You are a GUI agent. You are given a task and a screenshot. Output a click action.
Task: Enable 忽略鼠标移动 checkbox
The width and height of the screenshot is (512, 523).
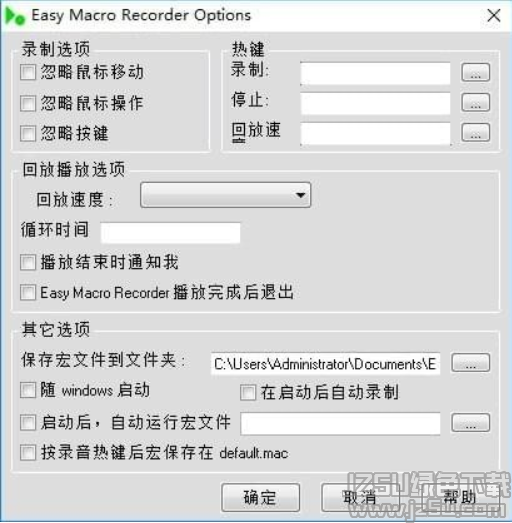pyautogui.click(x=28, y=72)
